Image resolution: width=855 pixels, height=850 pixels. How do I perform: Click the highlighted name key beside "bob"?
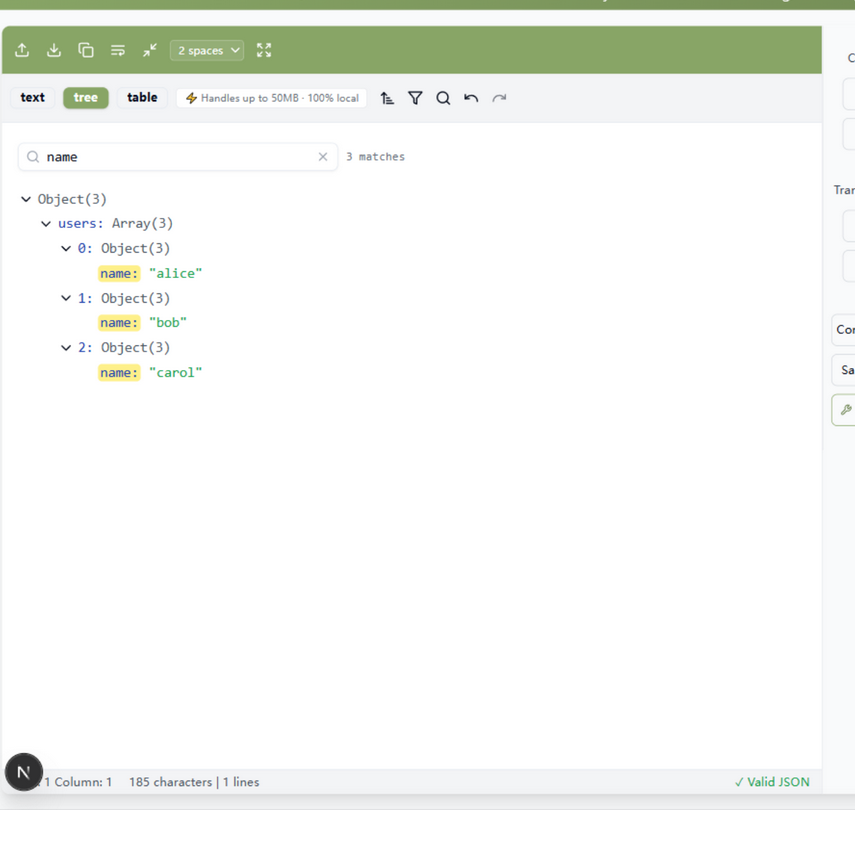click(119, 323)
